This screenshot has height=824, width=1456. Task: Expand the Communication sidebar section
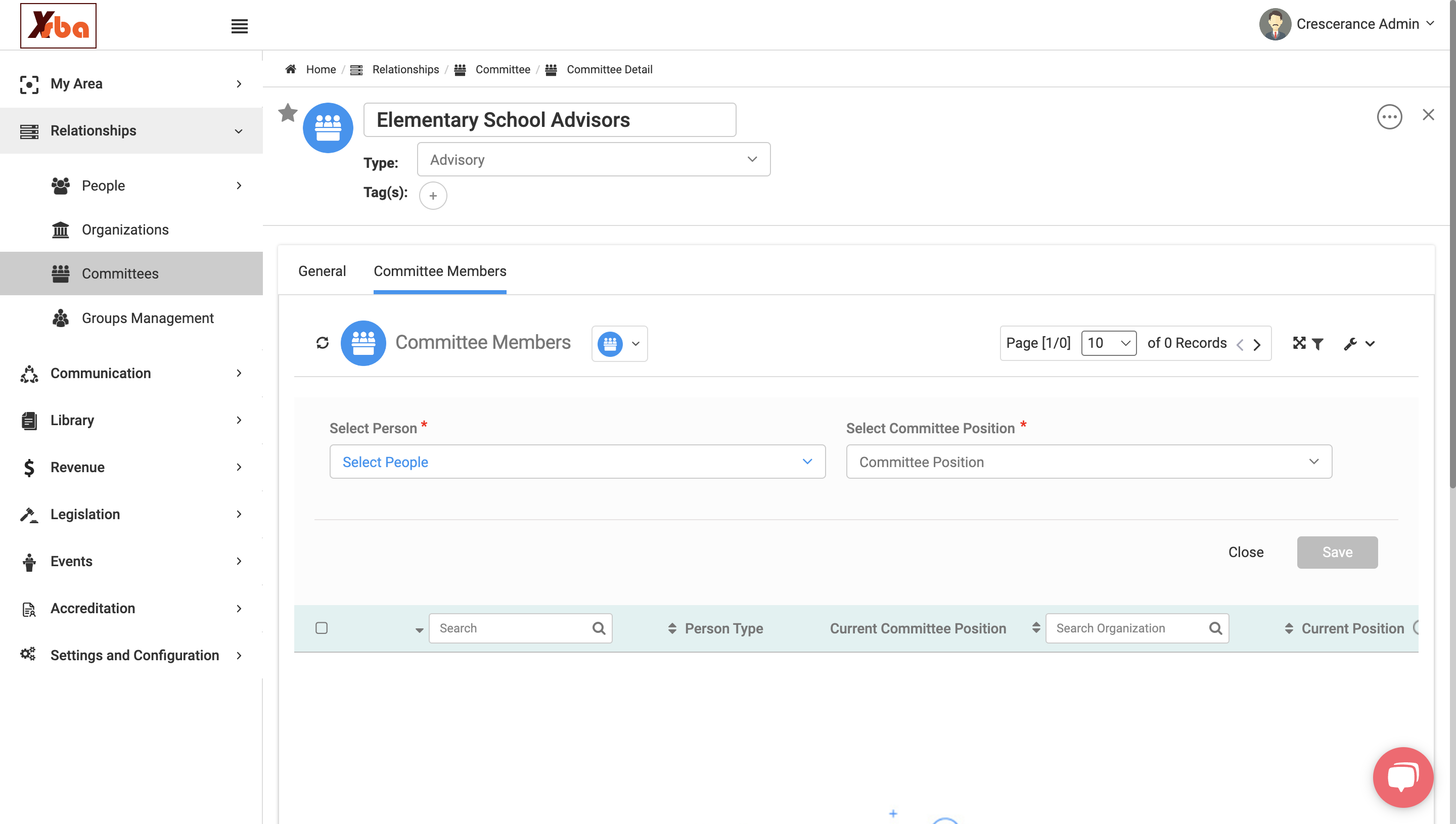coord(131,373)
